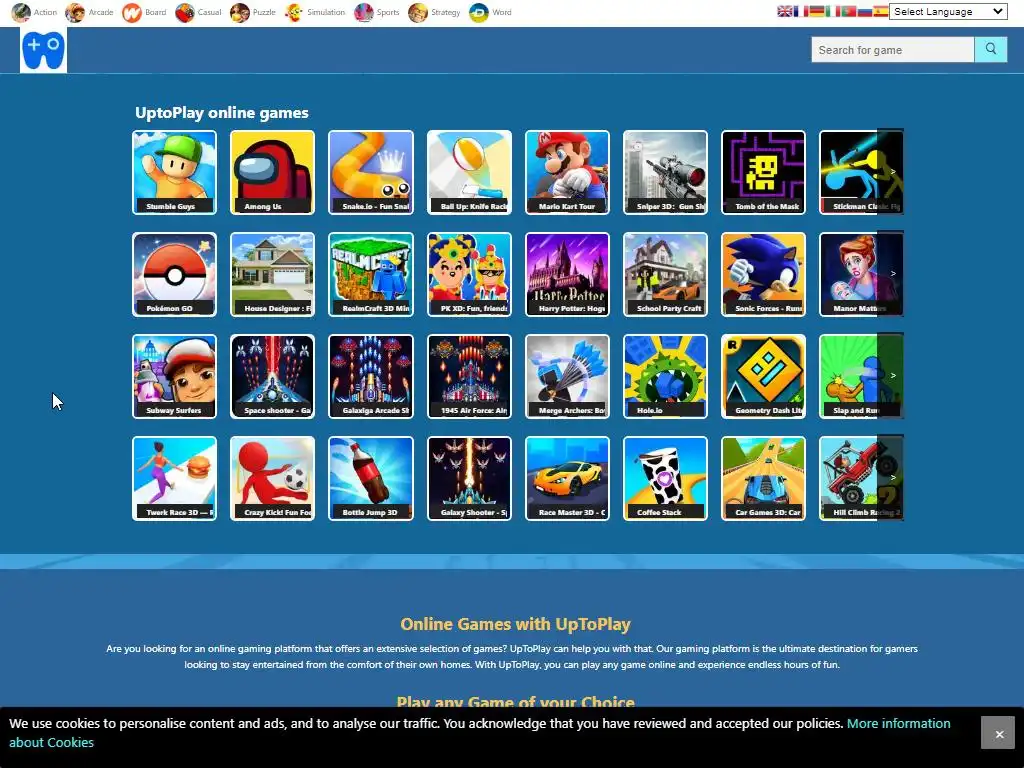Viewport: 1024px width, 768px height.
Task: Open the Crazy Kick! game tile
Action: (x=272, y=478)
